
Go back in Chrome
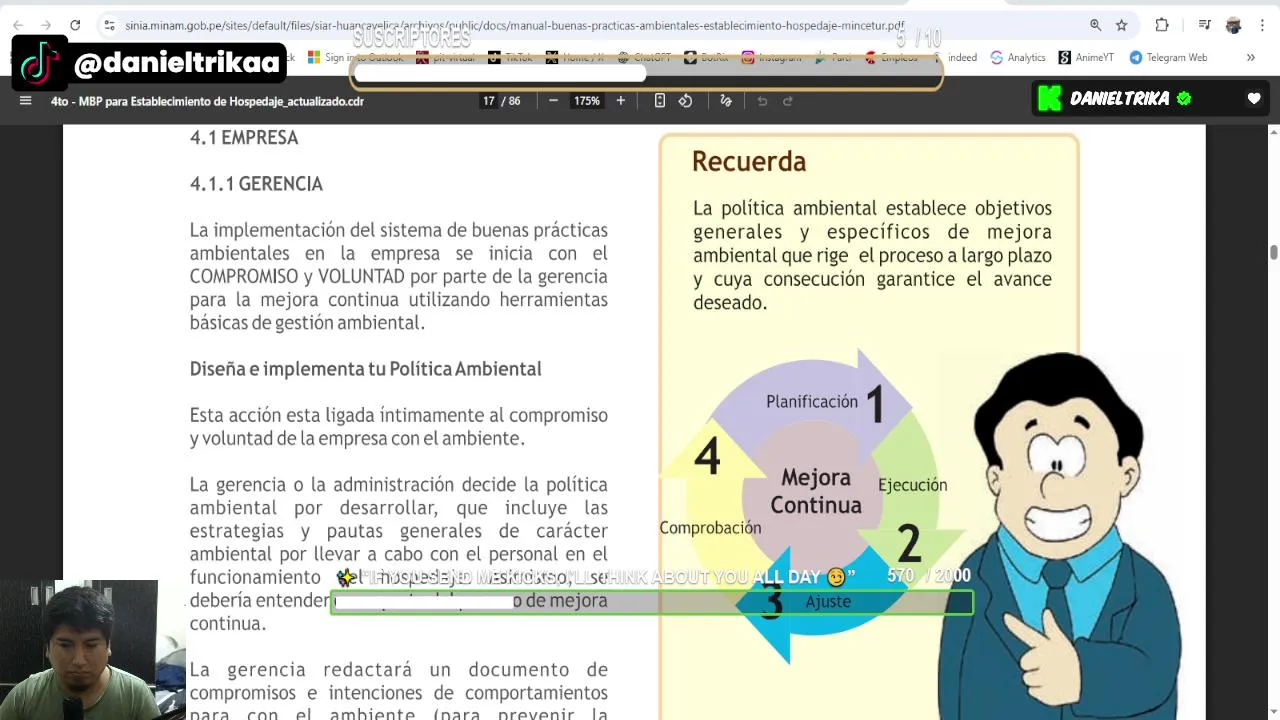pyautogui.click(x=18, y=25)
